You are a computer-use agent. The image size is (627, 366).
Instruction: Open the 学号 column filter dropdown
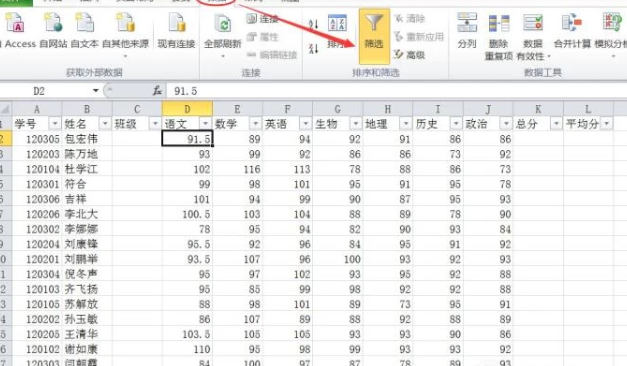tap(55, 124)
